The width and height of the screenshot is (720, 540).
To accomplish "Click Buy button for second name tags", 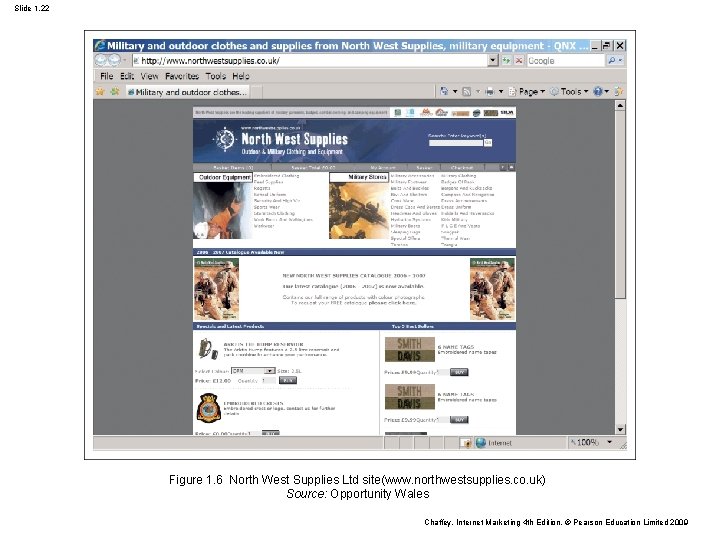I will point(459,420).
